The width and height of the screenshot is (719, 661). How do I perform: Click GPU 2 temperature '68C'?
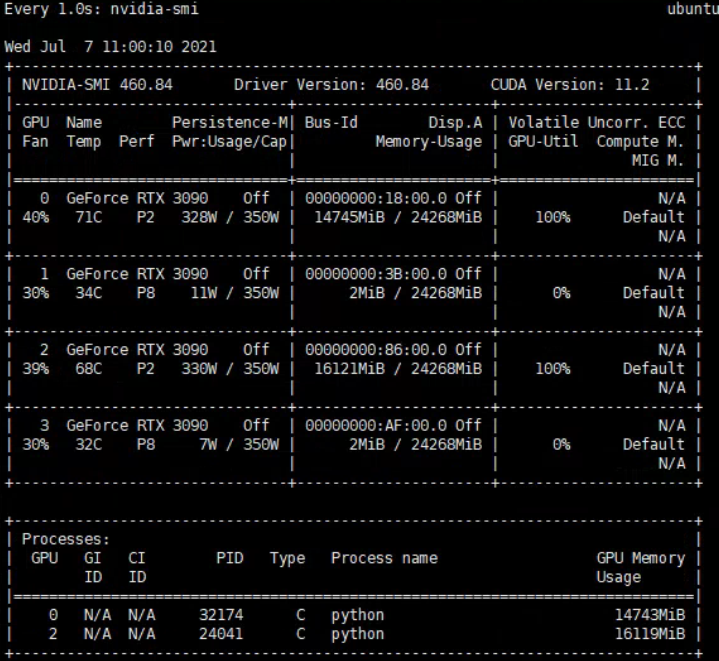[88, 369]
